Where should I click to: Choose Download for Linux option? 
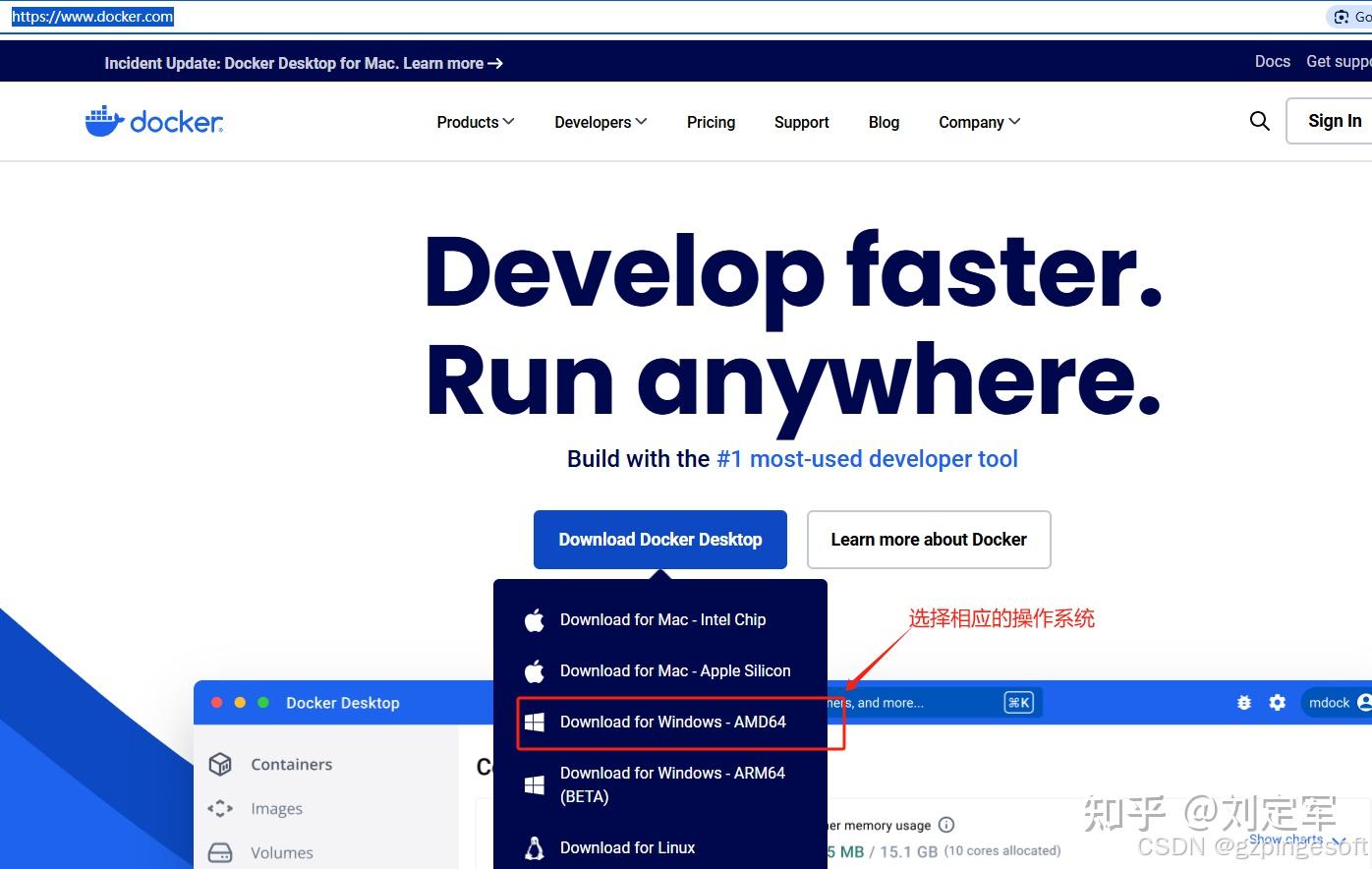(x=627, y=847)
